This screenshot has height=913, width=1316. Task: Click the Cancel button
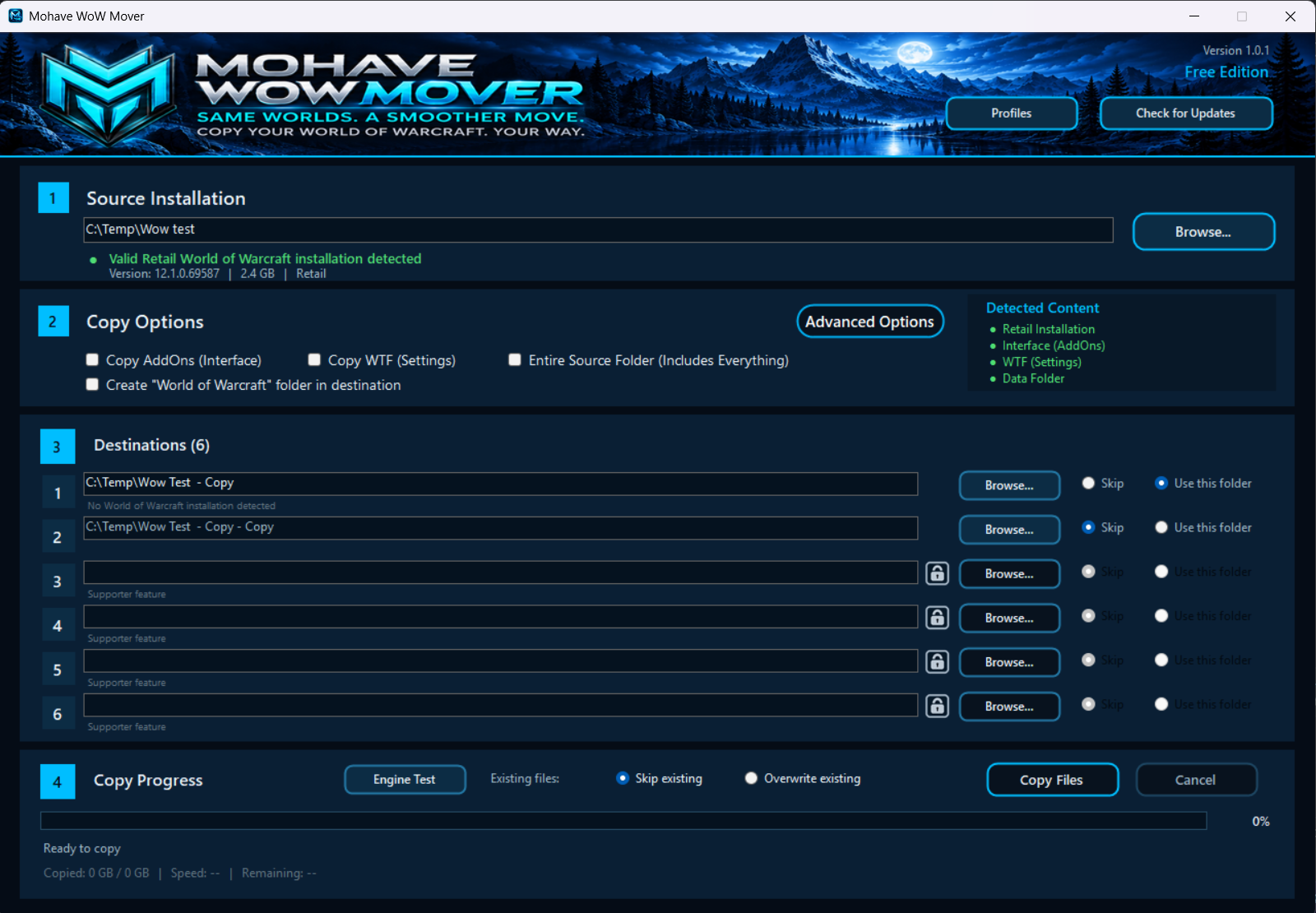pos(1196,780)
